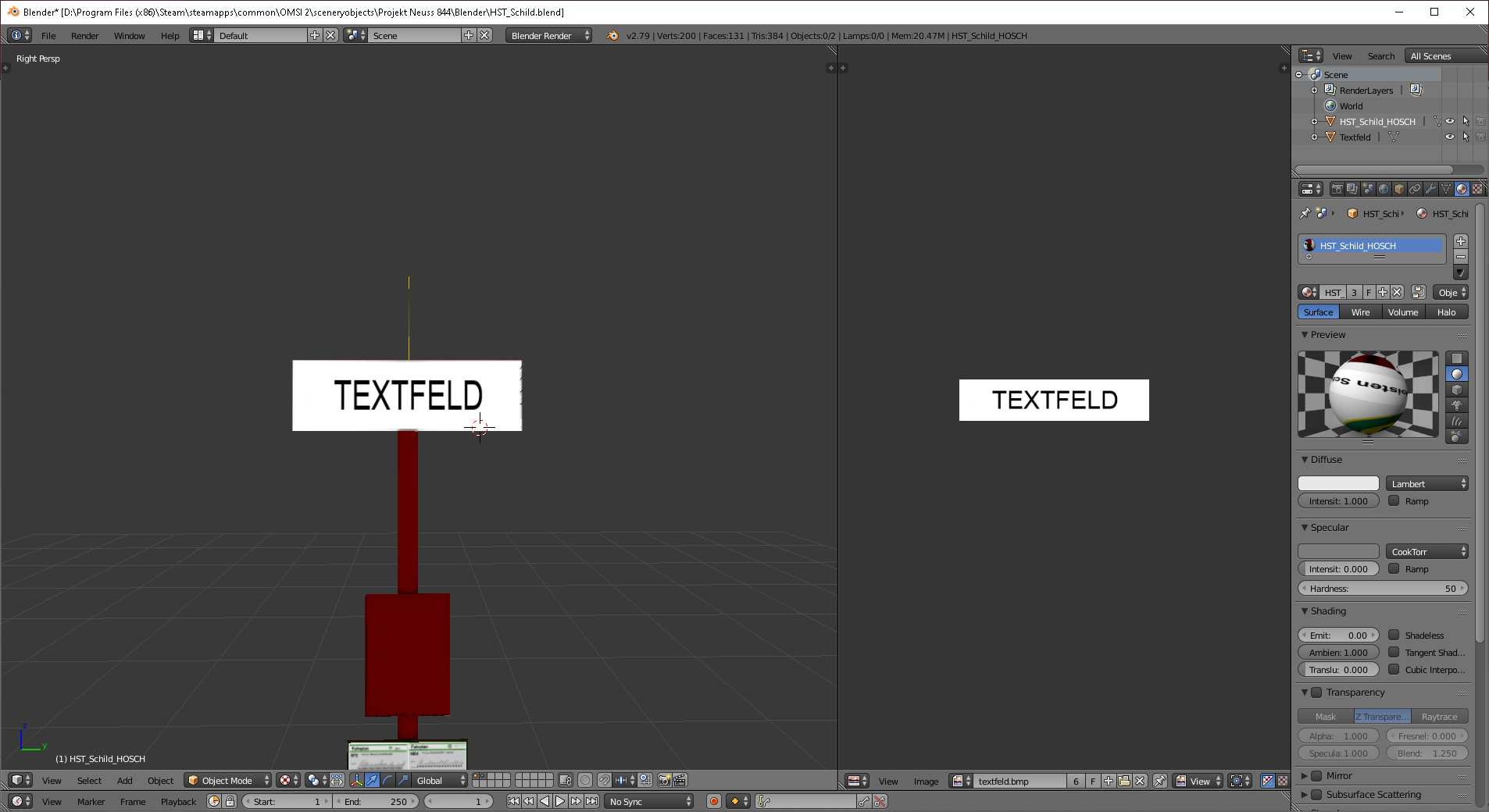
Task: Open the Render properties camera tab
Action: 1337,189
